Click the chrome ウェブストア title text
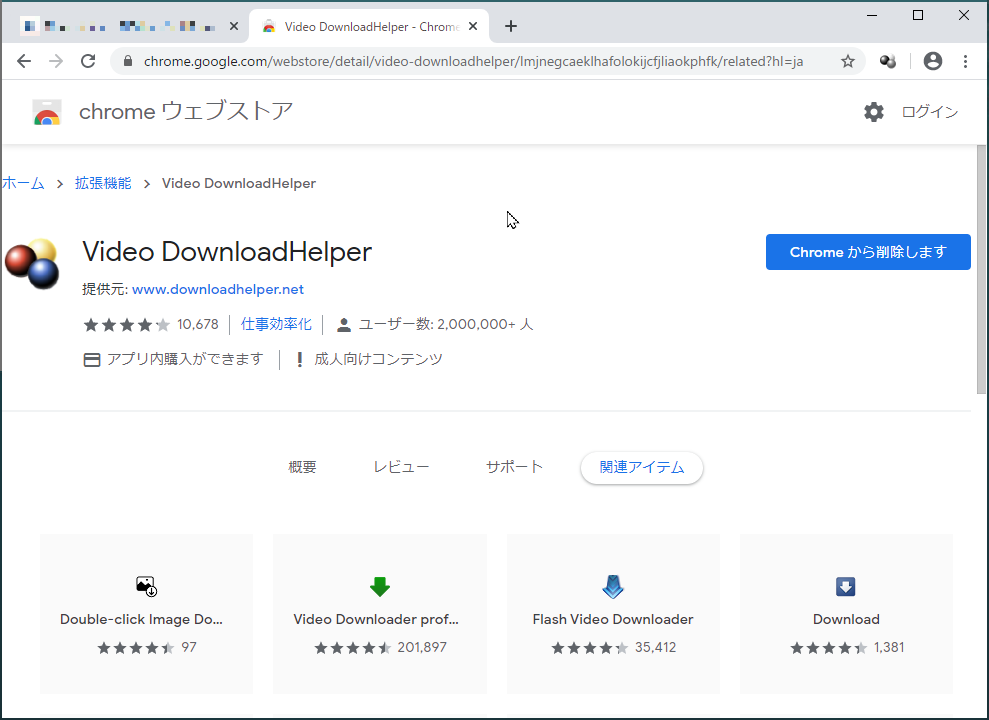 (x=186, y=112)
